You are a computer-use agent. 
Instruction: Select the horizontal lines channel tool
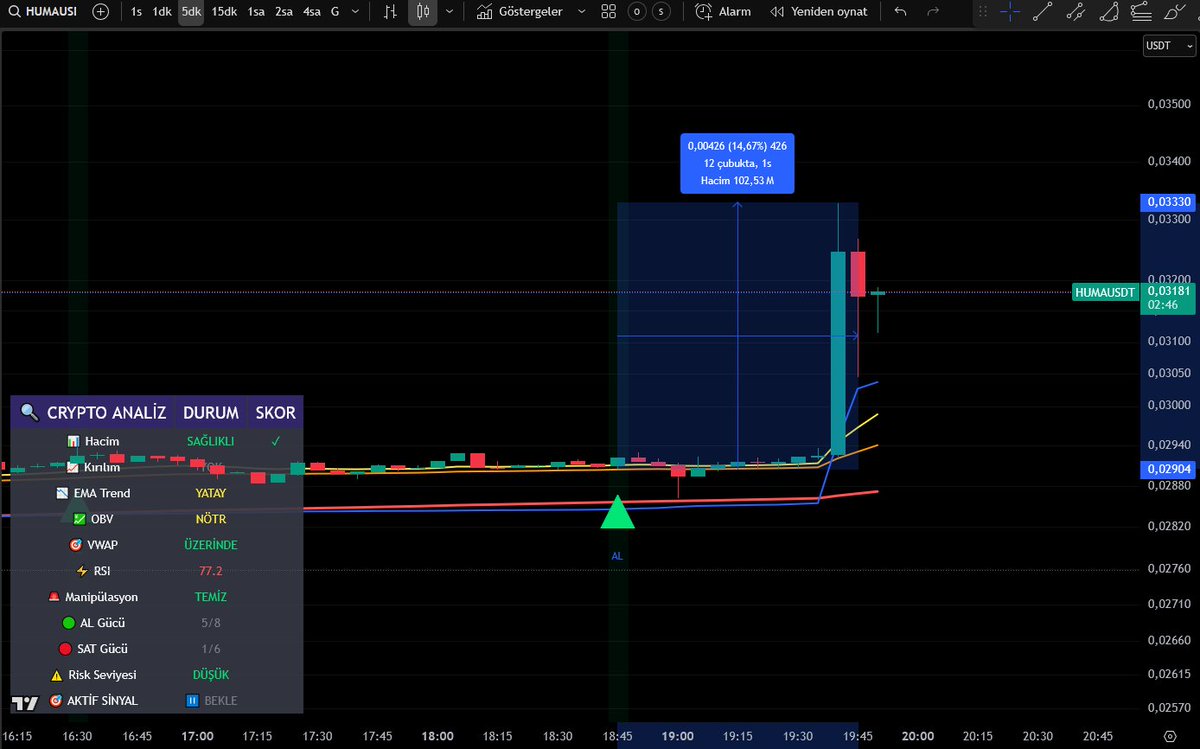point(1140,12)
